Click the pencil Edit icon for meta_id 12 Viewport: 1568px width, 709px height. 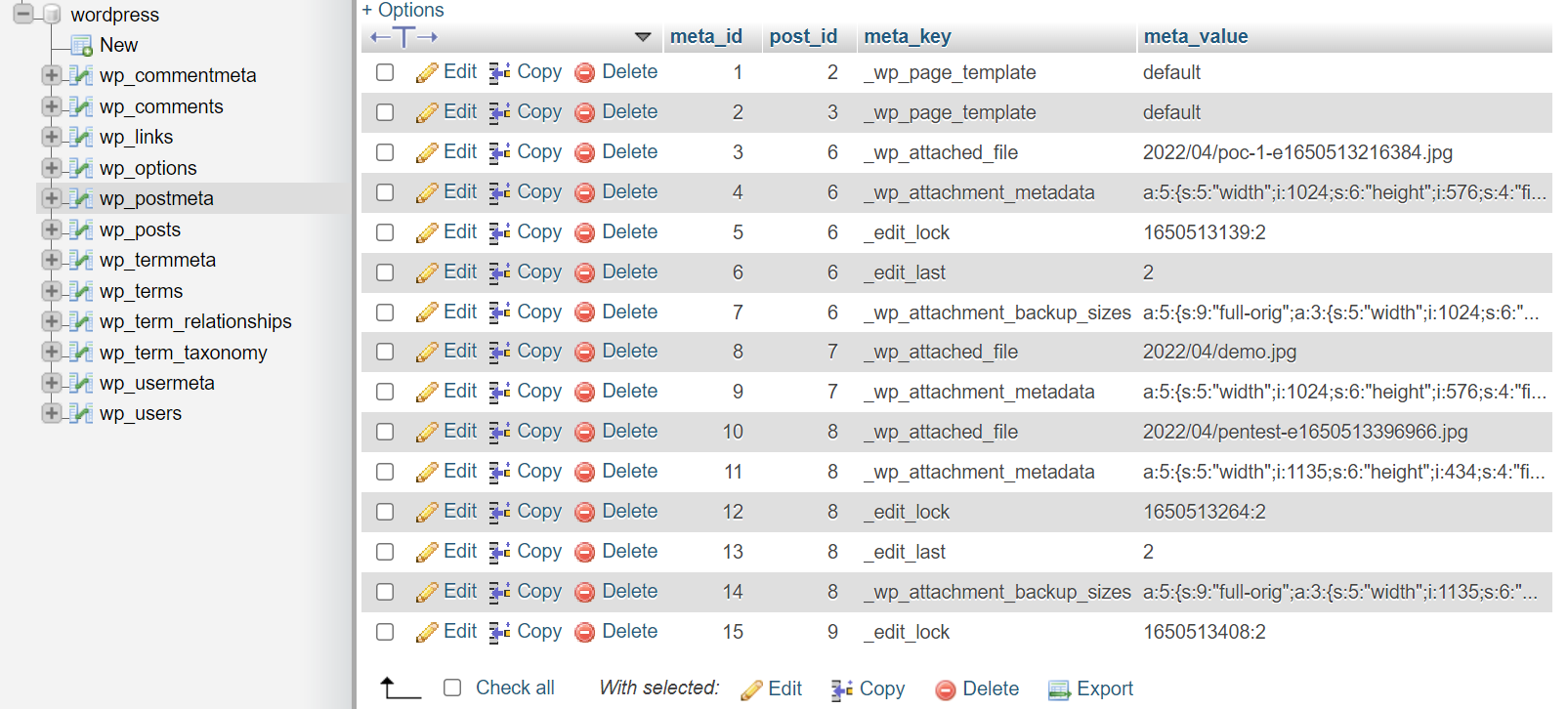pos(427,513)
